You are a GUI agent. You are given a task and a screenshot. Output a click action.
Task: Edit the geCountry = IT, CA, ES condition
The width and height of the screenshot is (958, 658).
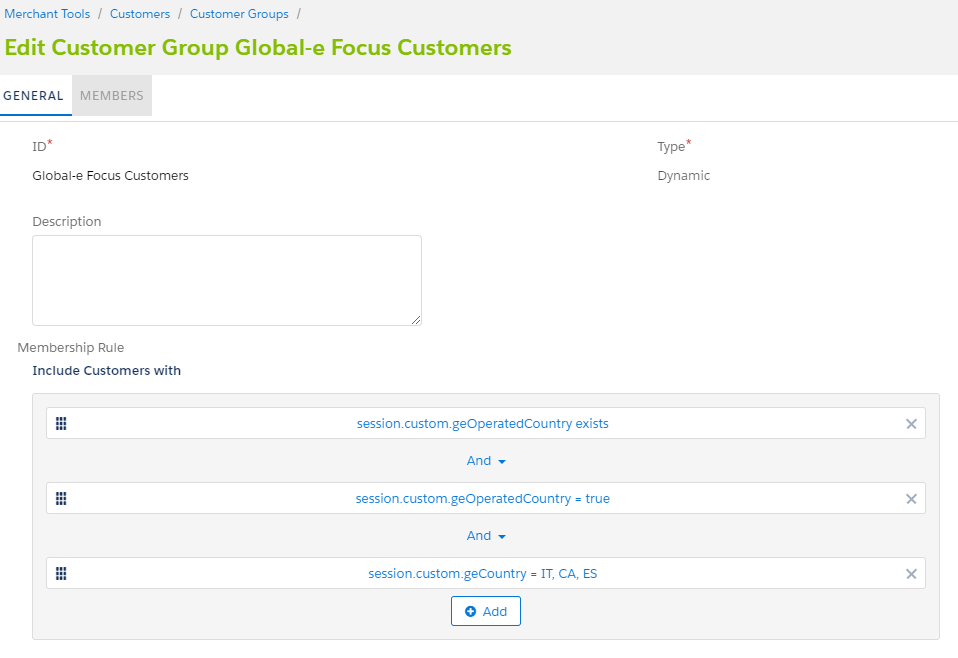483,574
